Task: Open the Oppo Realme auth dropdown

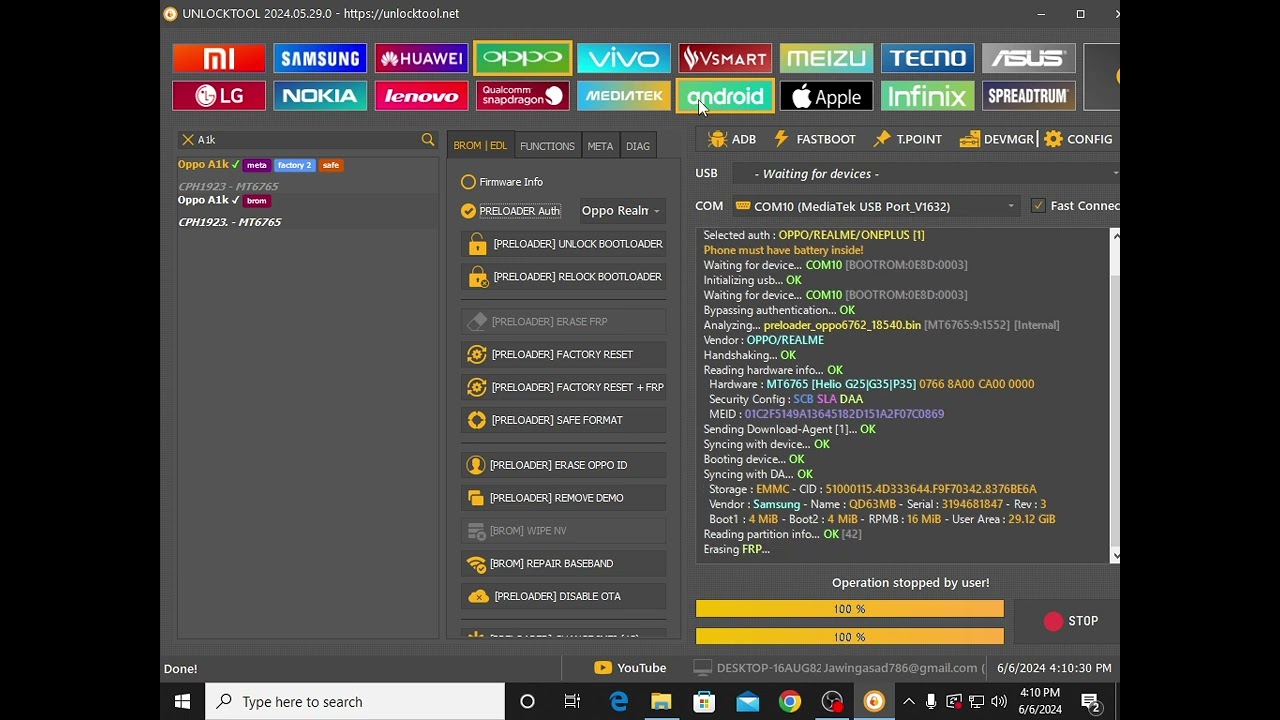Action: [x=621, y=211]
